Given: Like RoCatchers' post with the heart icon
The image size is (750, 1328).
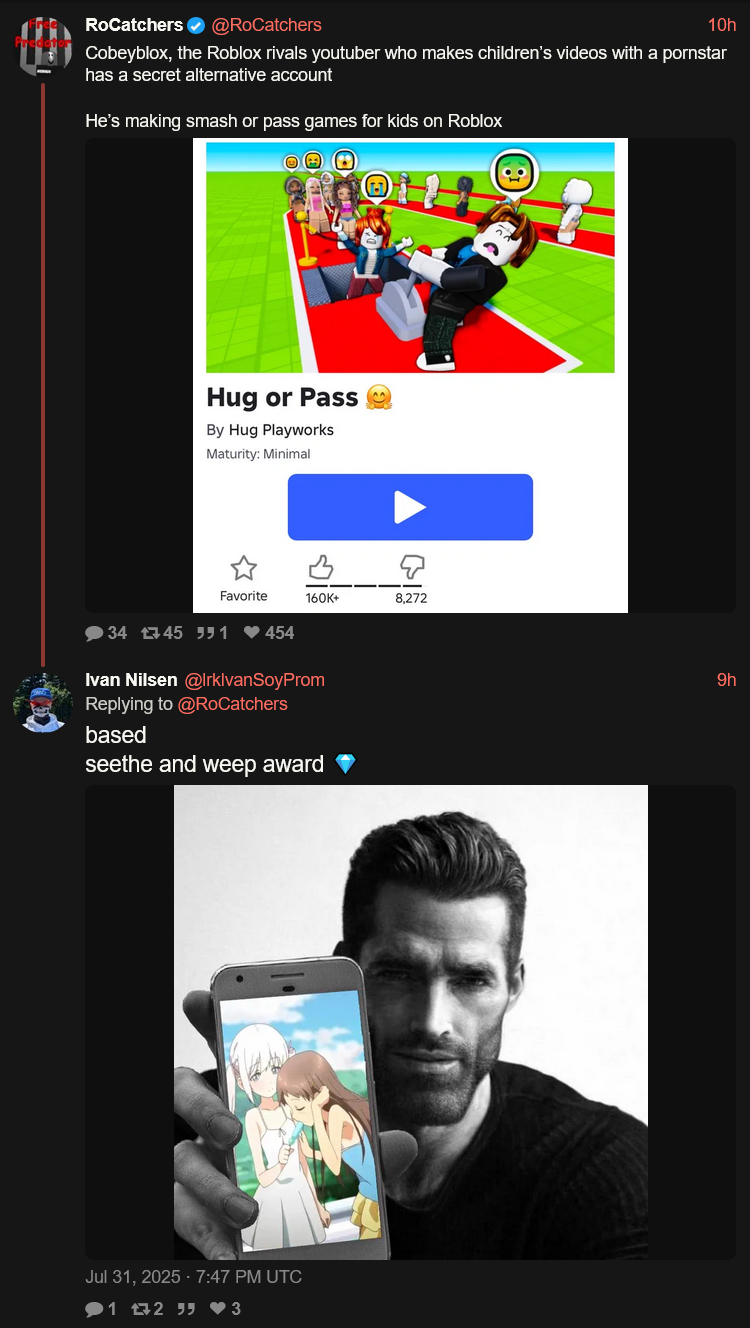Looking at the screenshot, I should coord(252,633).
